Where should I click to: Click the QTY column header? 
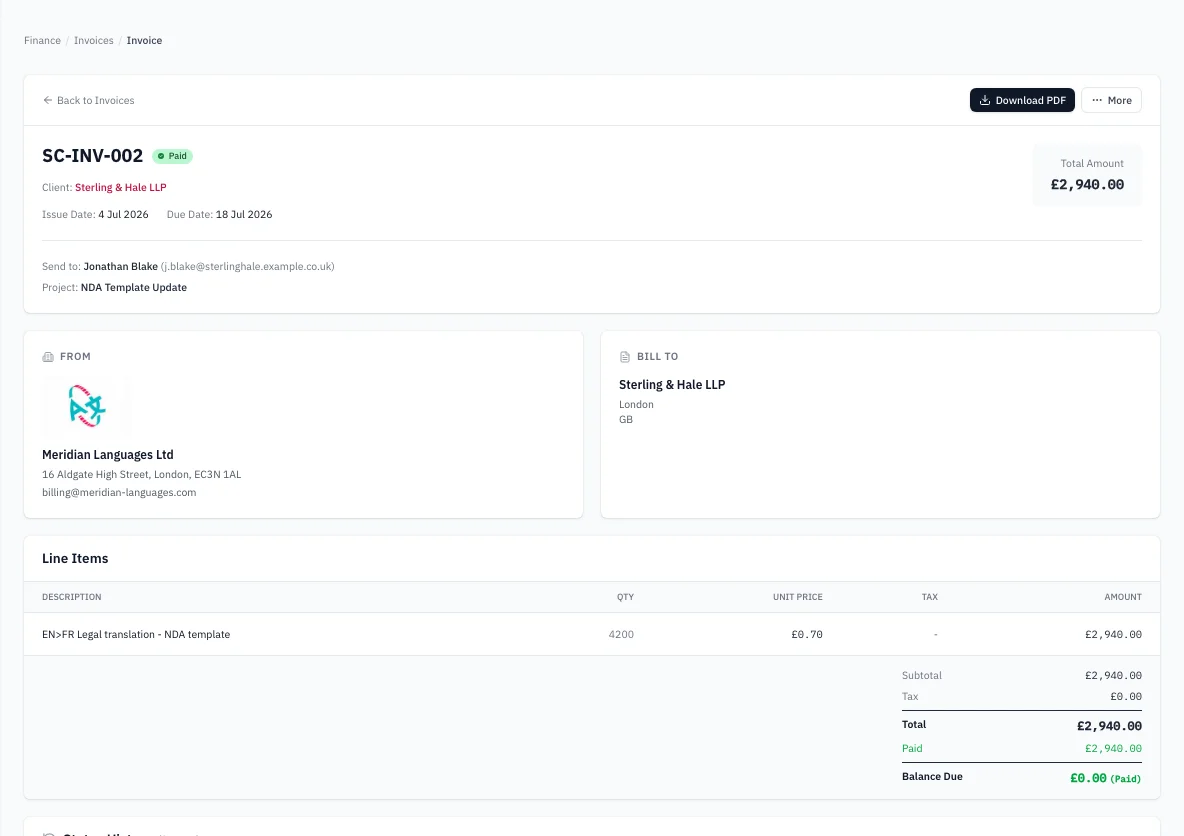[625, 597]
